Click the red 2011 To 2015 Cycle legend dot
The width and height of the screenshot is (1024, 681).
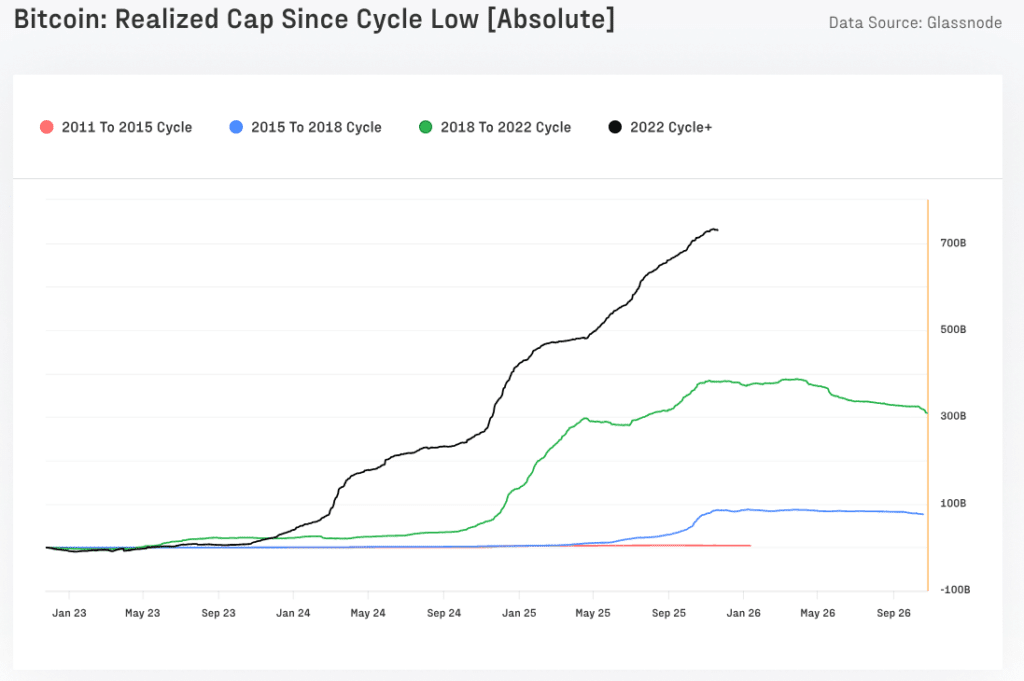(46, 127)
